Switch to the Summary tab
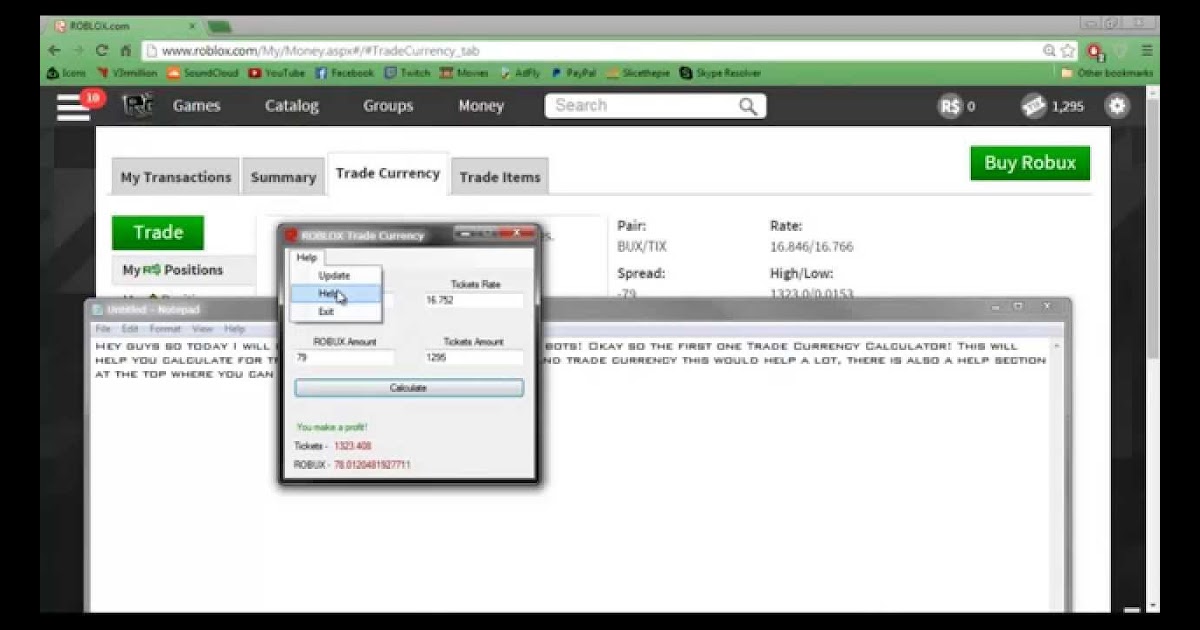Viewport: 1200px width, 630px height. (x=283, y=177)
